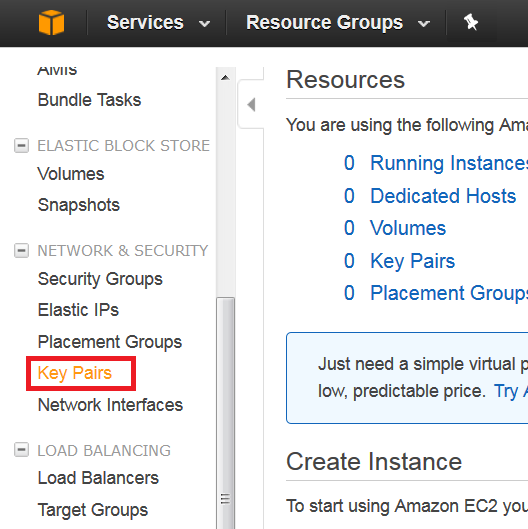Open Target Groups in the sidebar
Screen dimensions: 528x529
93,510
